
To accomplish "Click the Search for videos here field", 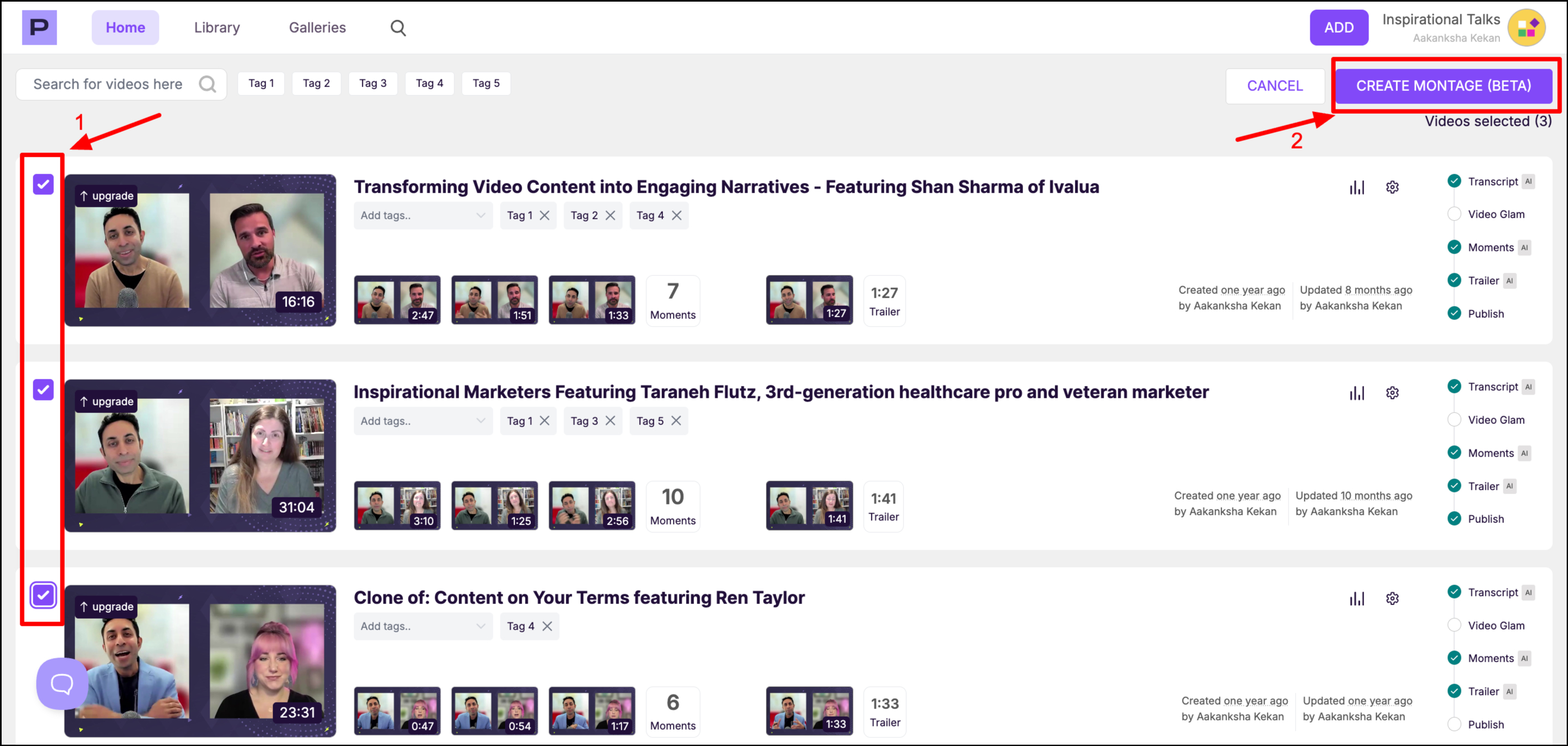I will coord(108,84).
